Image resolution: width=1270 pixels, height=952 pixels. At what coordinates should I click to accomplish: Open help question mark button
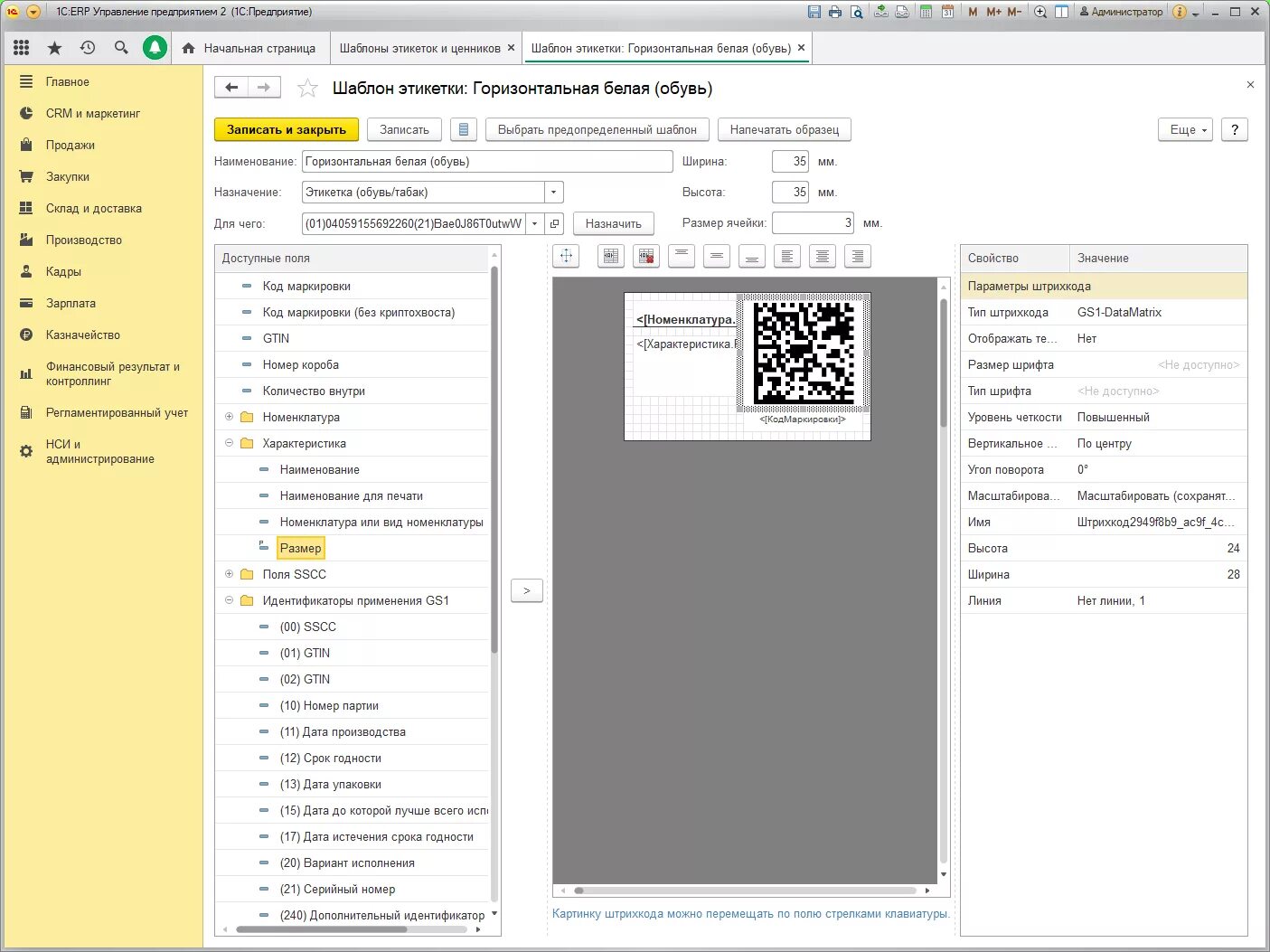tap(1235, 129)
